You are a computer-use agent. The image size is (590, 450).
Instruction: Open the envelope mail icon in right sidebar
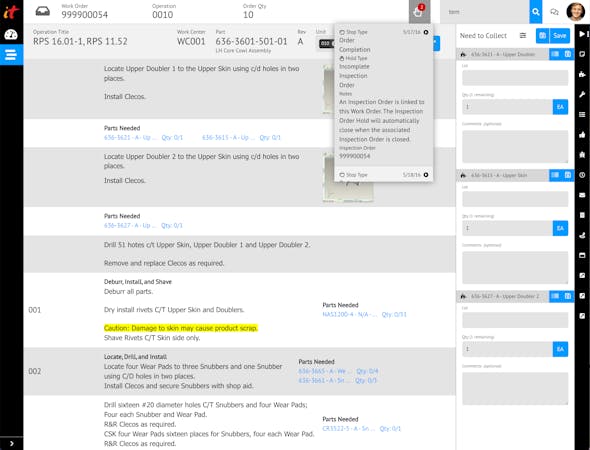pos(582,195)
